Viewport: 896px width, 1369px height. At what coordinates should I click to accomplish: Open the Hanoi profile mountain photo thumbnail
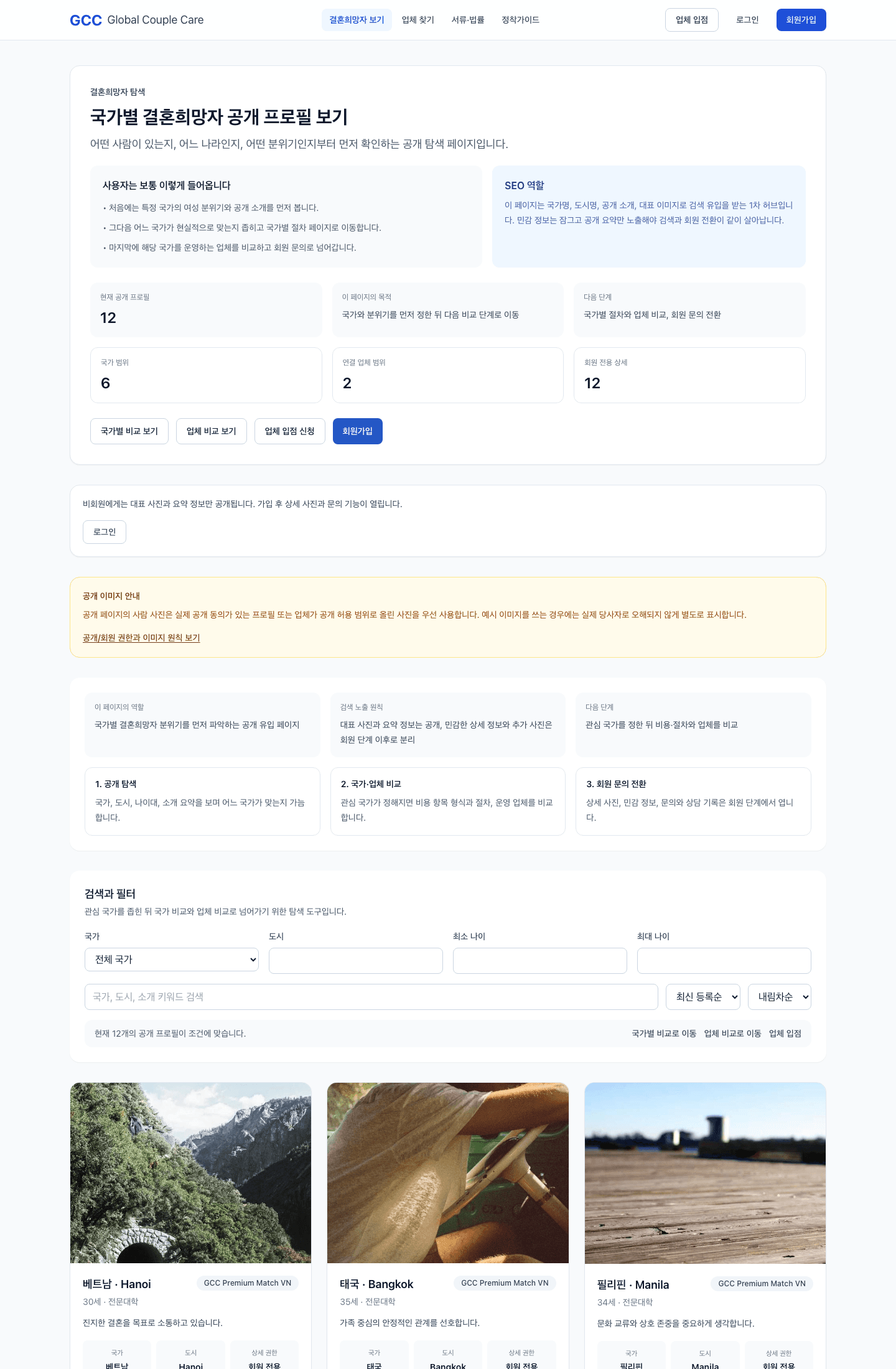(190, 1173)
